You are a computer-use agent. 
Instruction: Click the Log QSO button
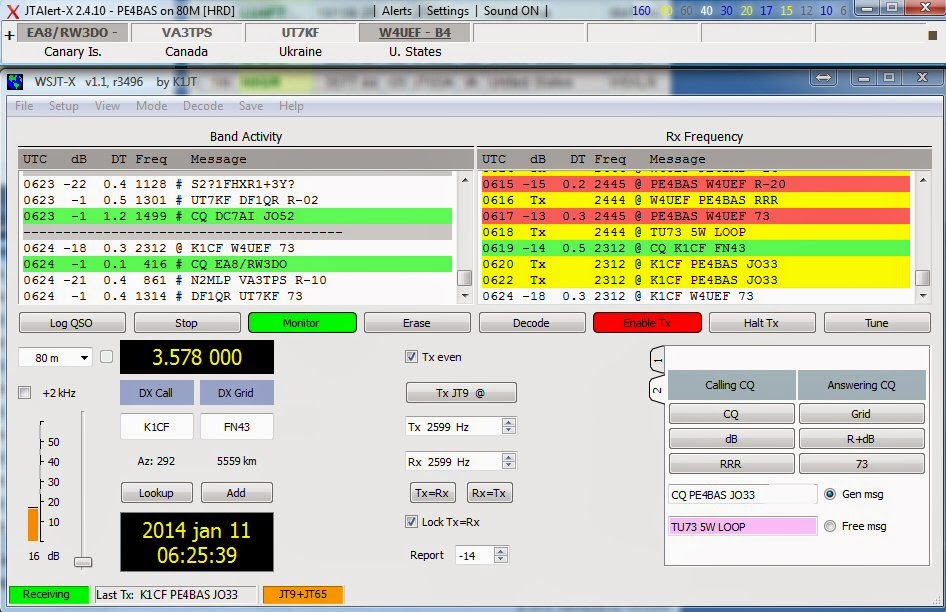[72, 323]
